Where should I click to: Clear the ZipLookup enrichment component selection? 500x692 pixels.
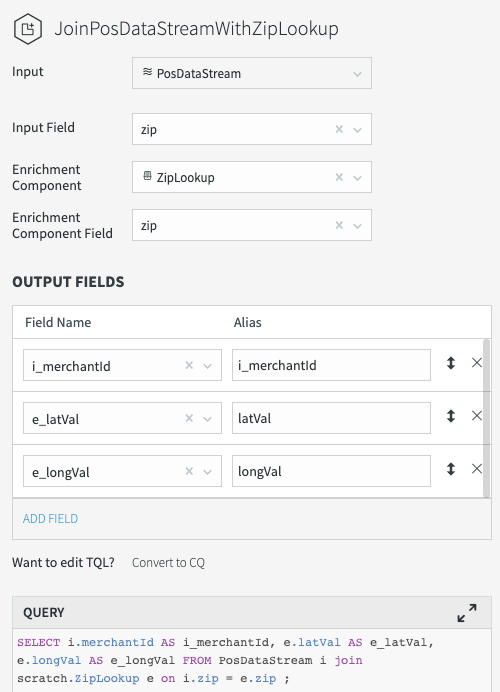pos(339,177)
